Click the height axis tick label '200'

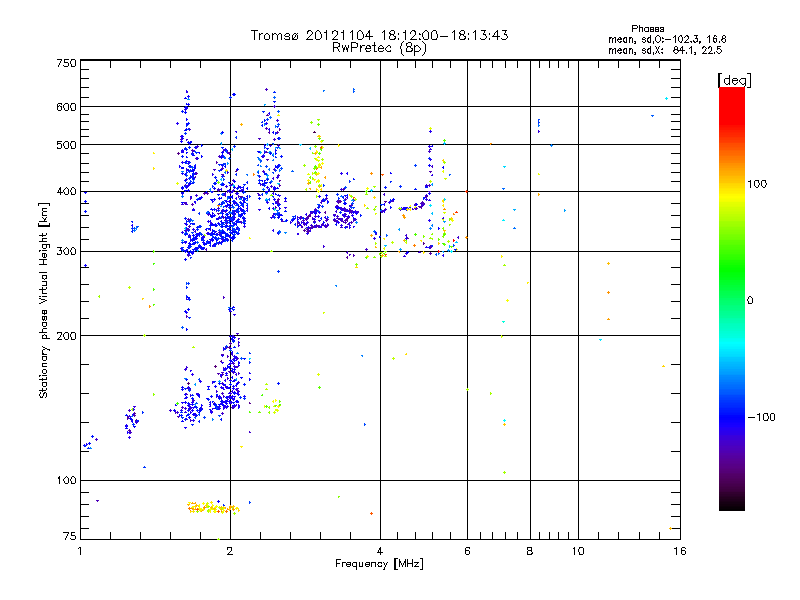tap(66, 336)
